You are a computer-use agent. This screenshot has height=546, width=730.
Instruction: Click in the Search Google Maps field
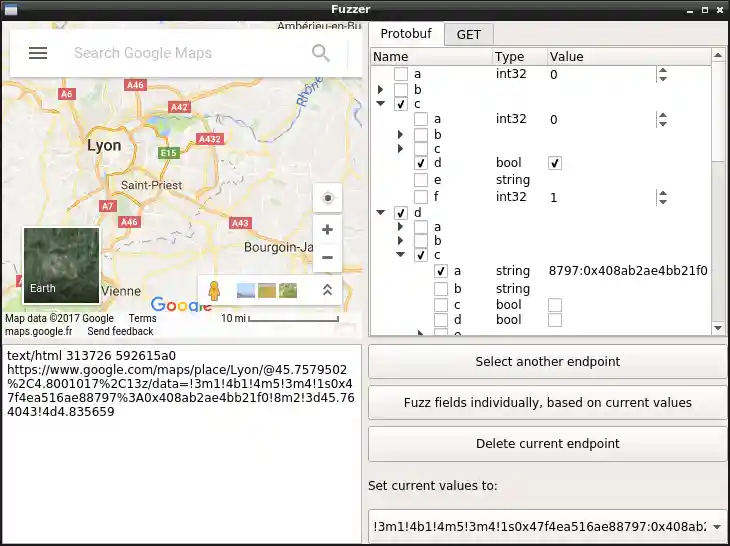tap(185, 53)
